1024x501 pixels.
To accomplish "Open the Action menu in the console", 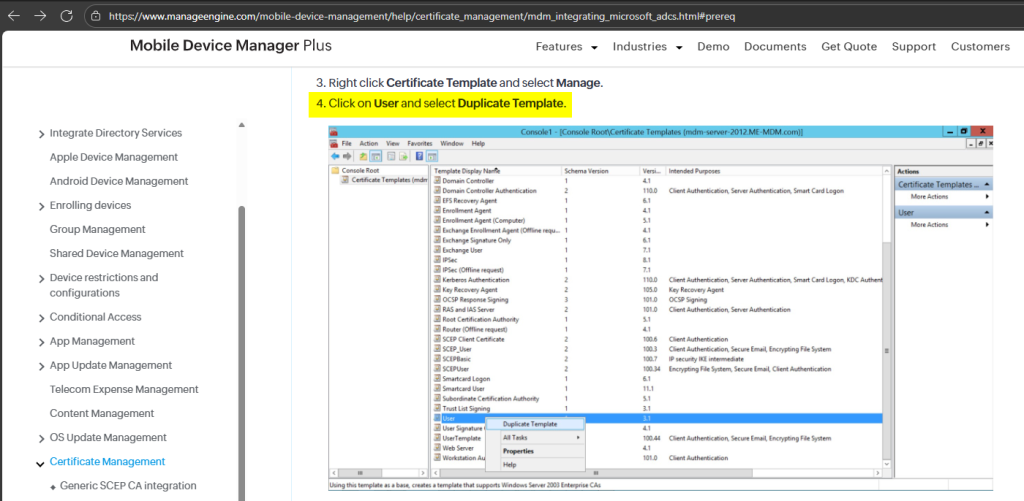I will [x=368, y=144].
